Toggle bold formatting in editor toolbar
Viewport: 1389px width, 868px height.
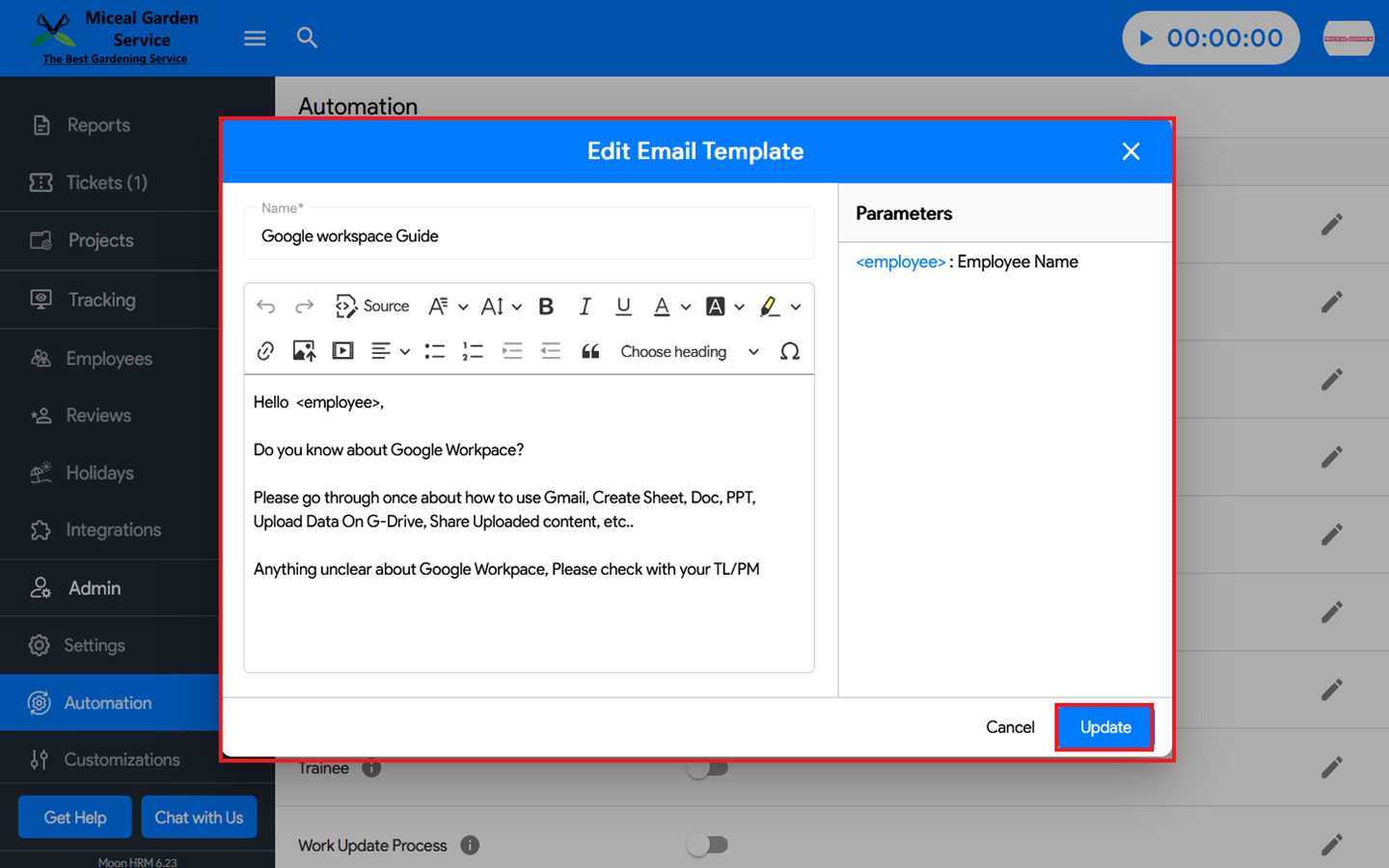click(546, 307)
